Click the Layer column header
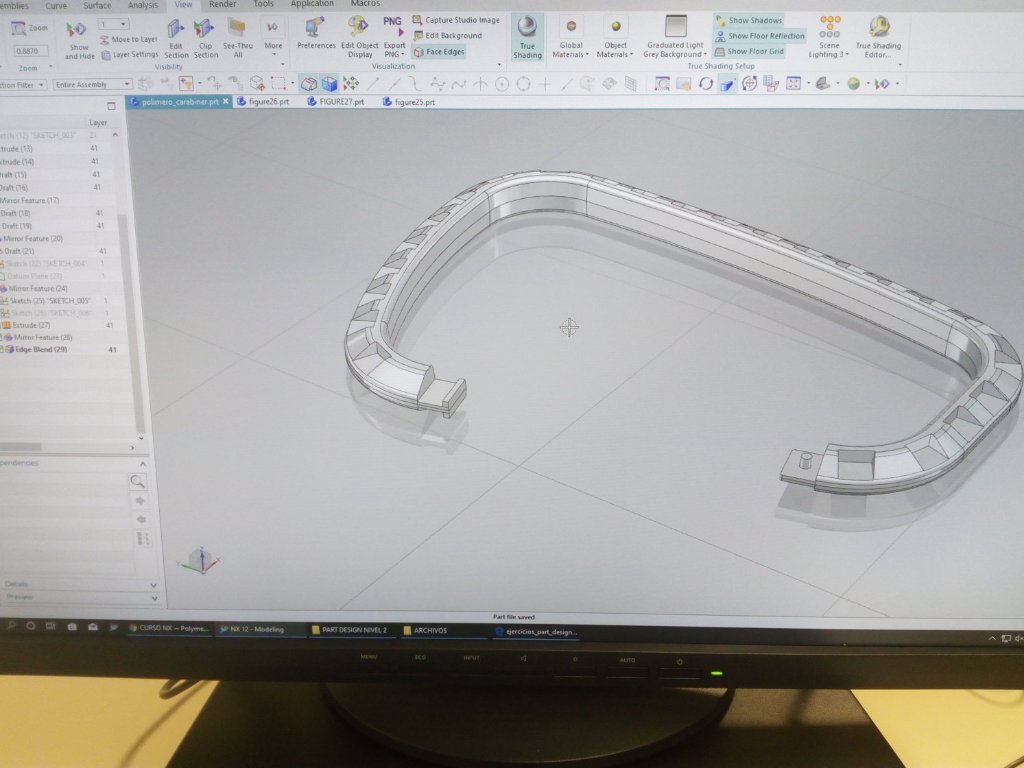This screenshot has height=768, width=1024. 98,123
